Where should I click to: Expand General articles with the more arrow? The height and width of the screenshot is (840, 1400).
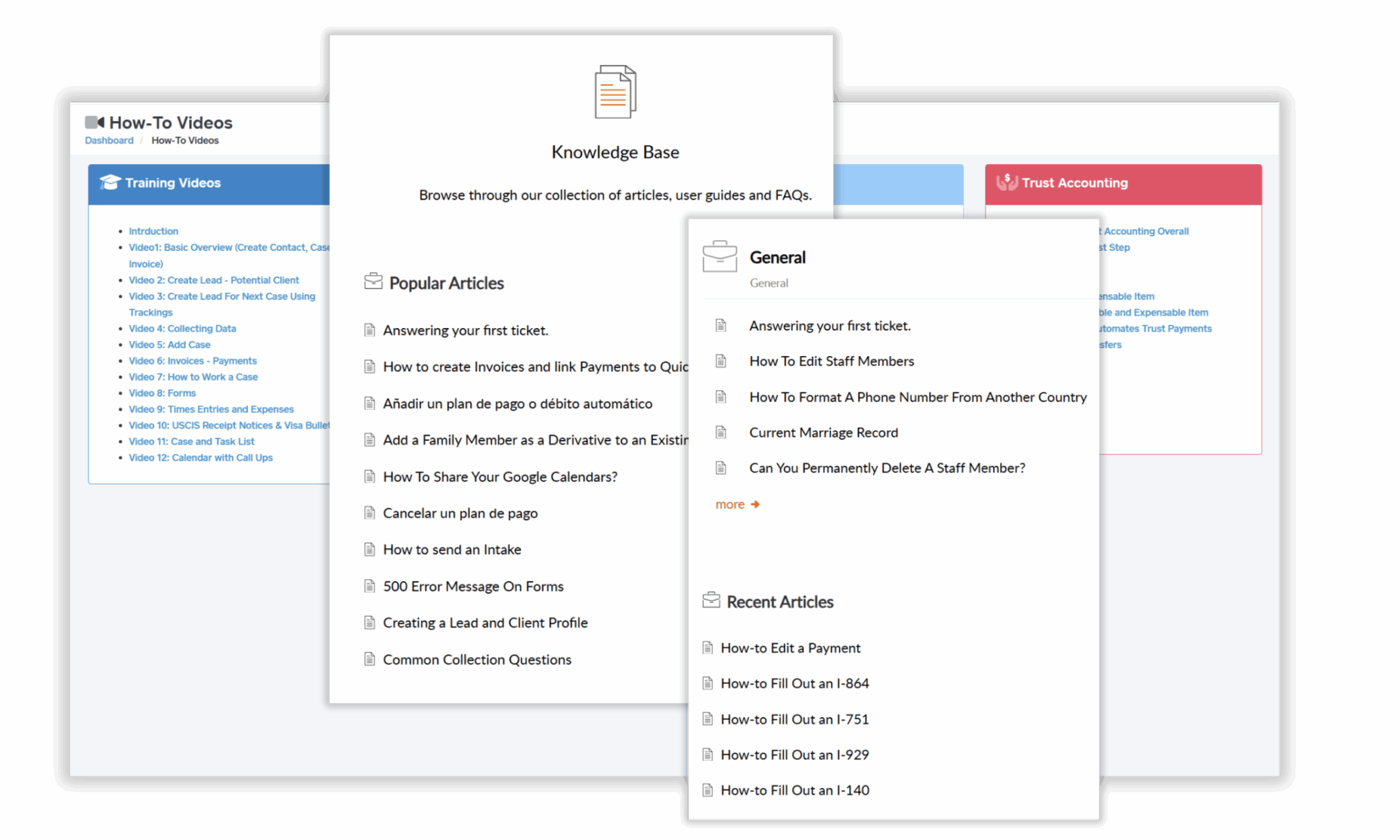[x=738, y=504]
